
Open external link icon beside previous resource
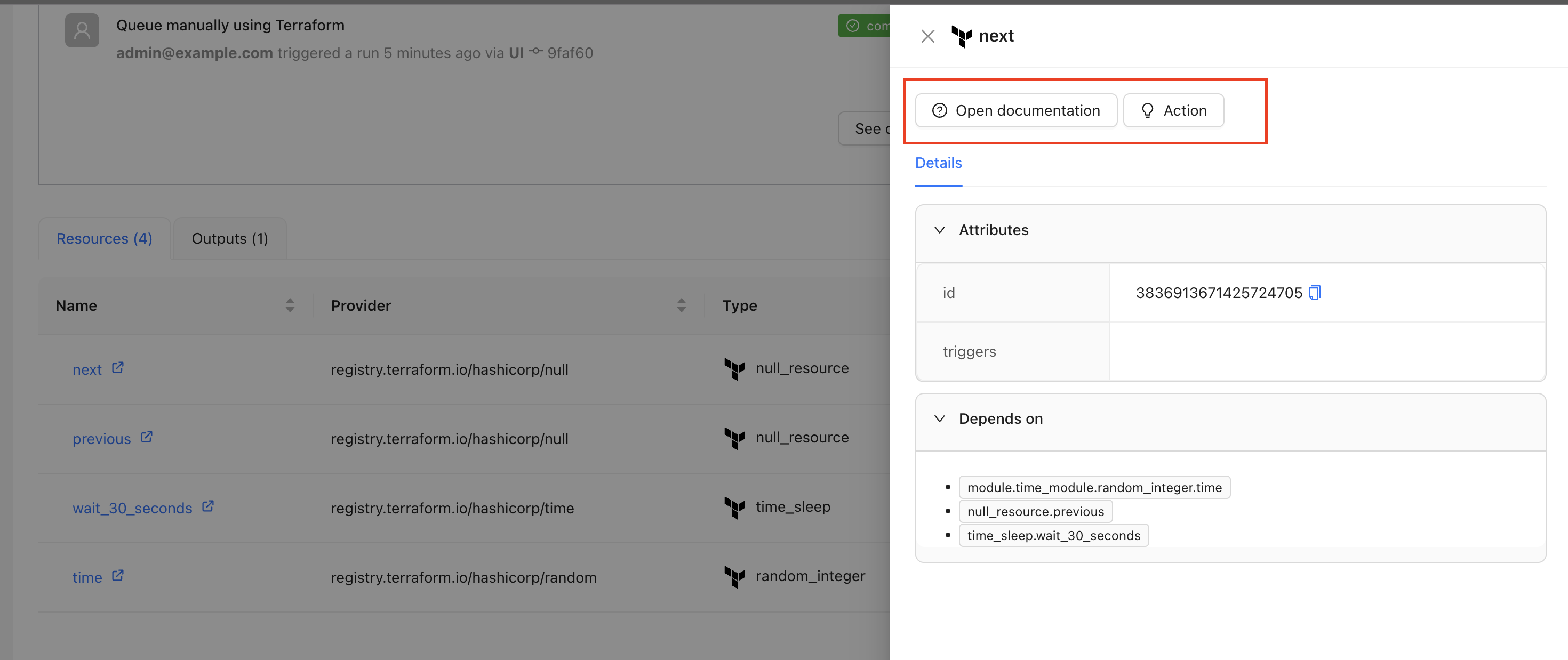pyautogui.click(x=146, y=437)
